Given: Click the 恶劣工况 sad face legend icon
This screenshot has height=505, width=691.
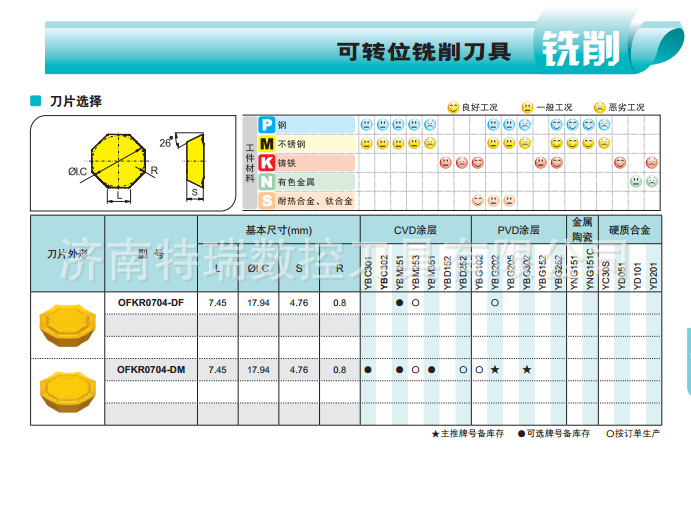Looking at the screenshot, I should (600, 107).
